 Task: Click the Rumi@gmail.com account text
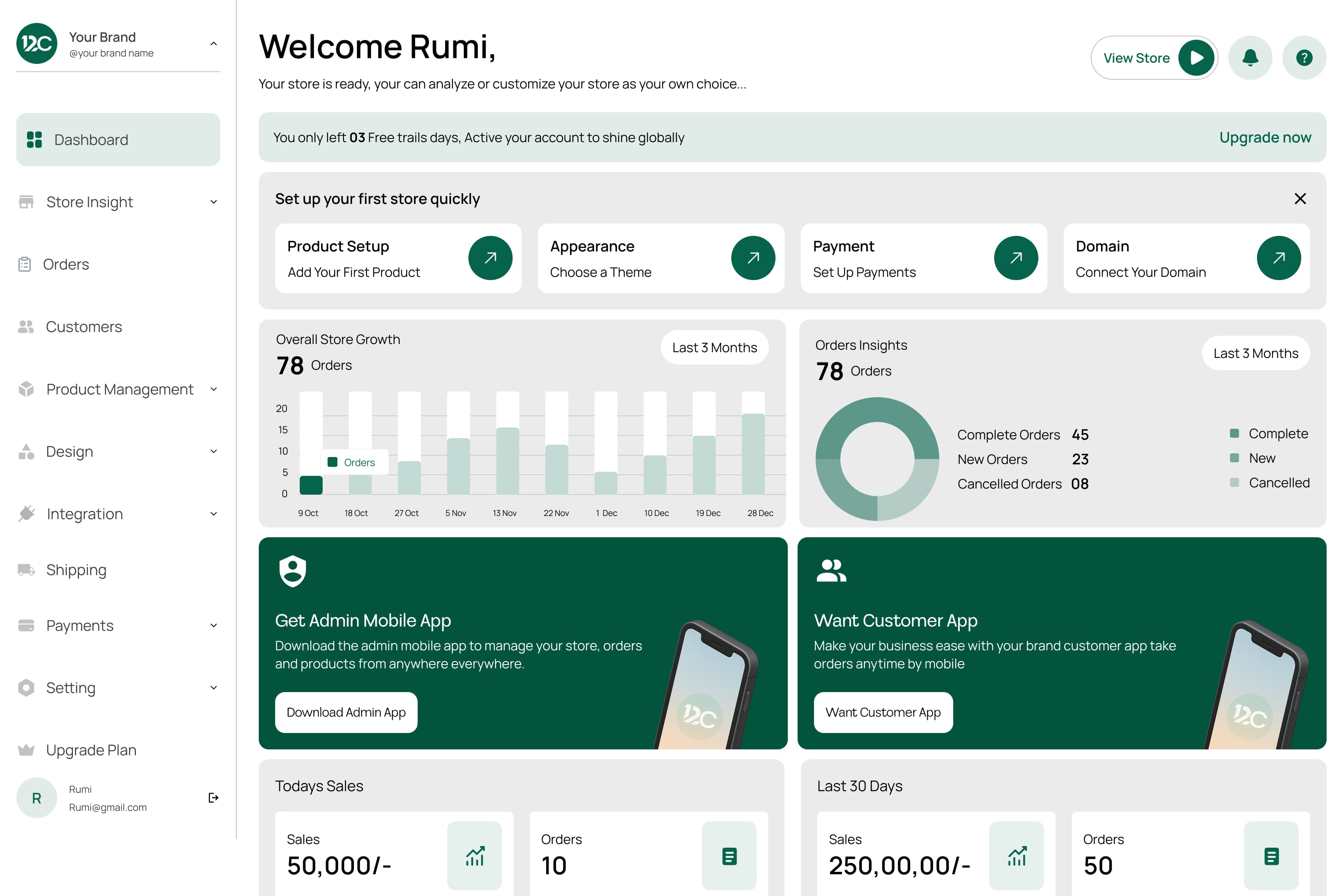(108, 807)
